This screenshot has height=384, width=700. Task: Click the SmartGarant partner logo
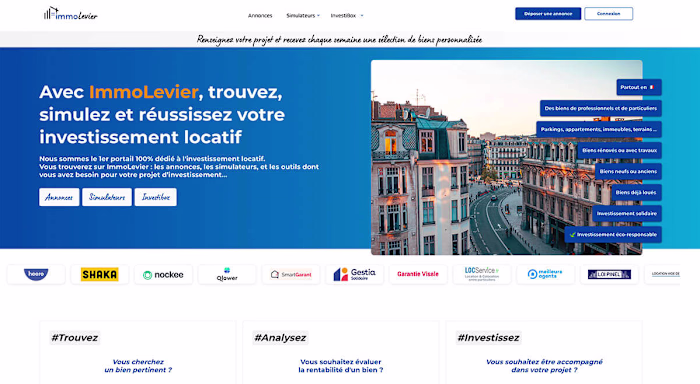click(x=291, y=274)
